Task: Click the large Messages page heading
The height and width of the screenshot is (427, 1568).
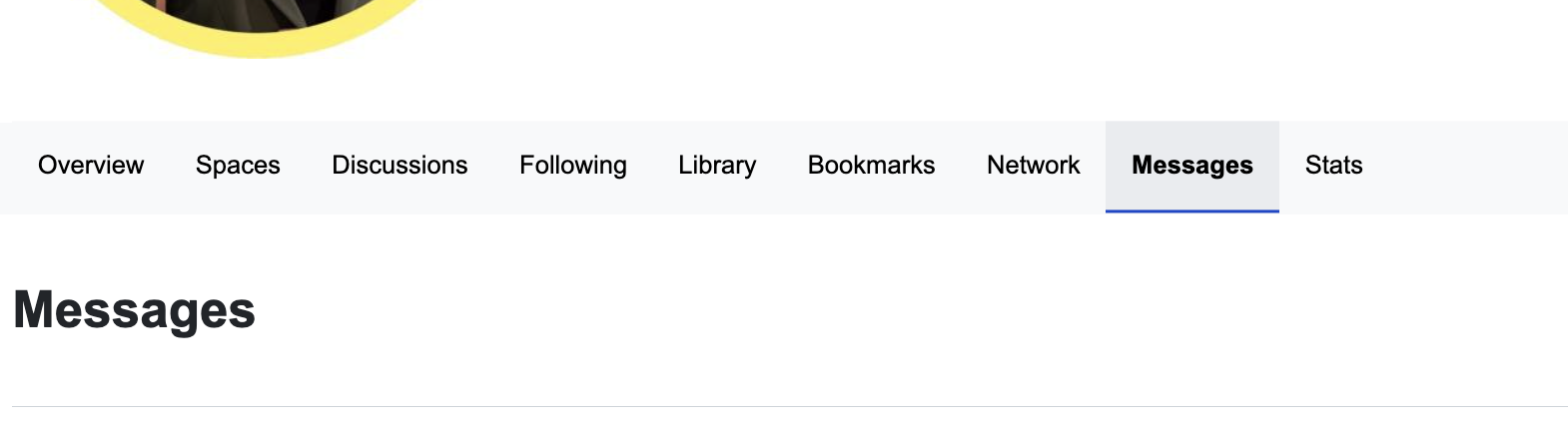Action: coord(135,309)
